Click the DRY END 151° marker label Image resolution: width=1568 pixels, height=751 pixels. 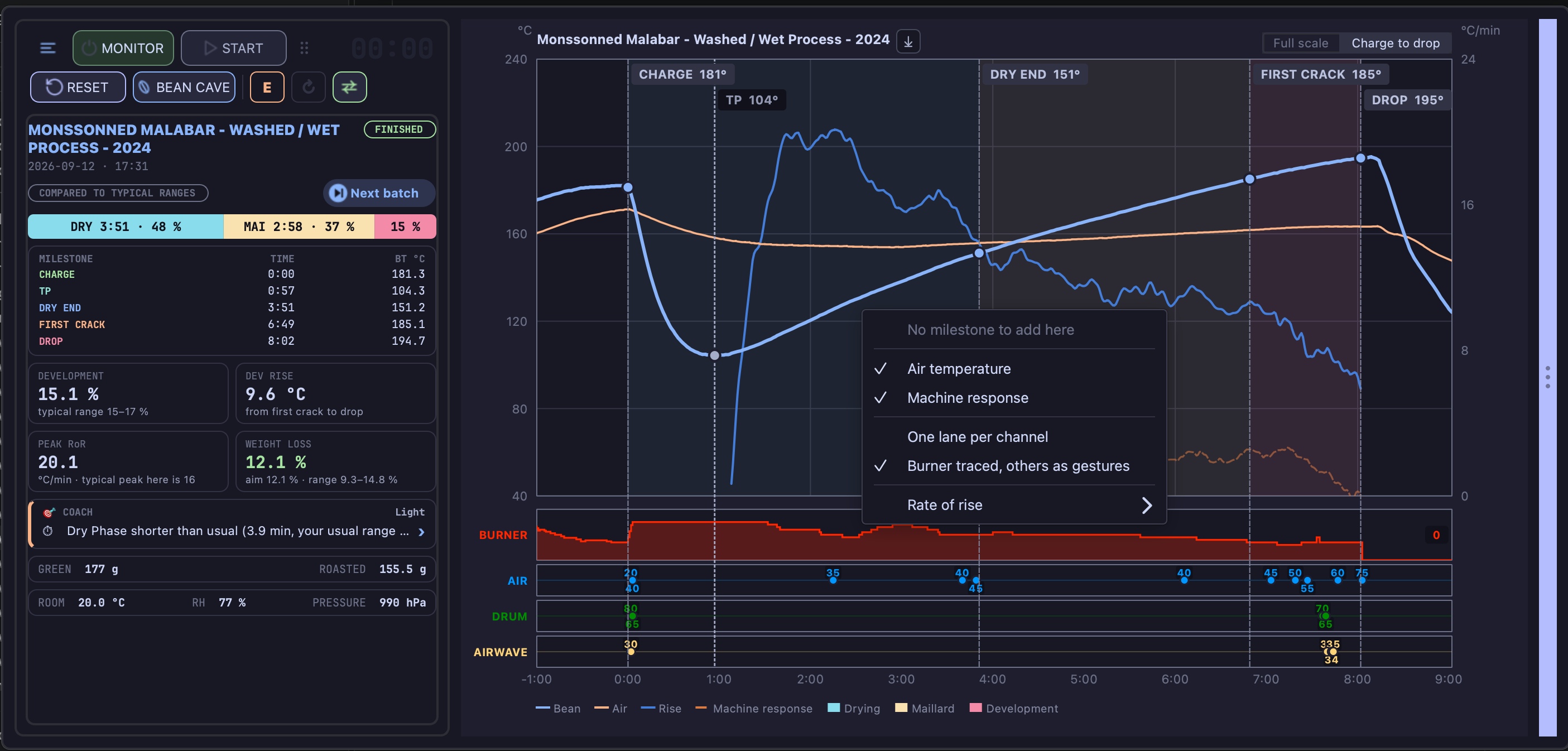(1034, 74)
